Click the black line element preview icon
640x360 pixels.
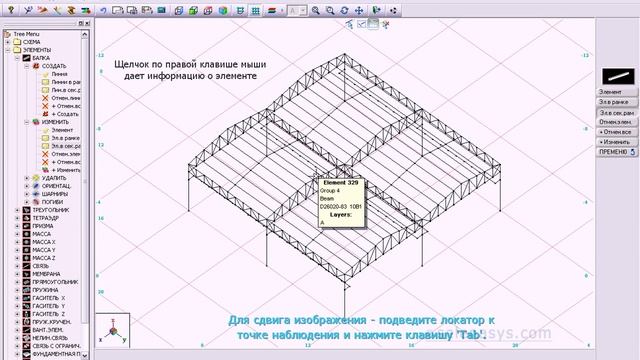pyautogui.click(x=618, y=76)
